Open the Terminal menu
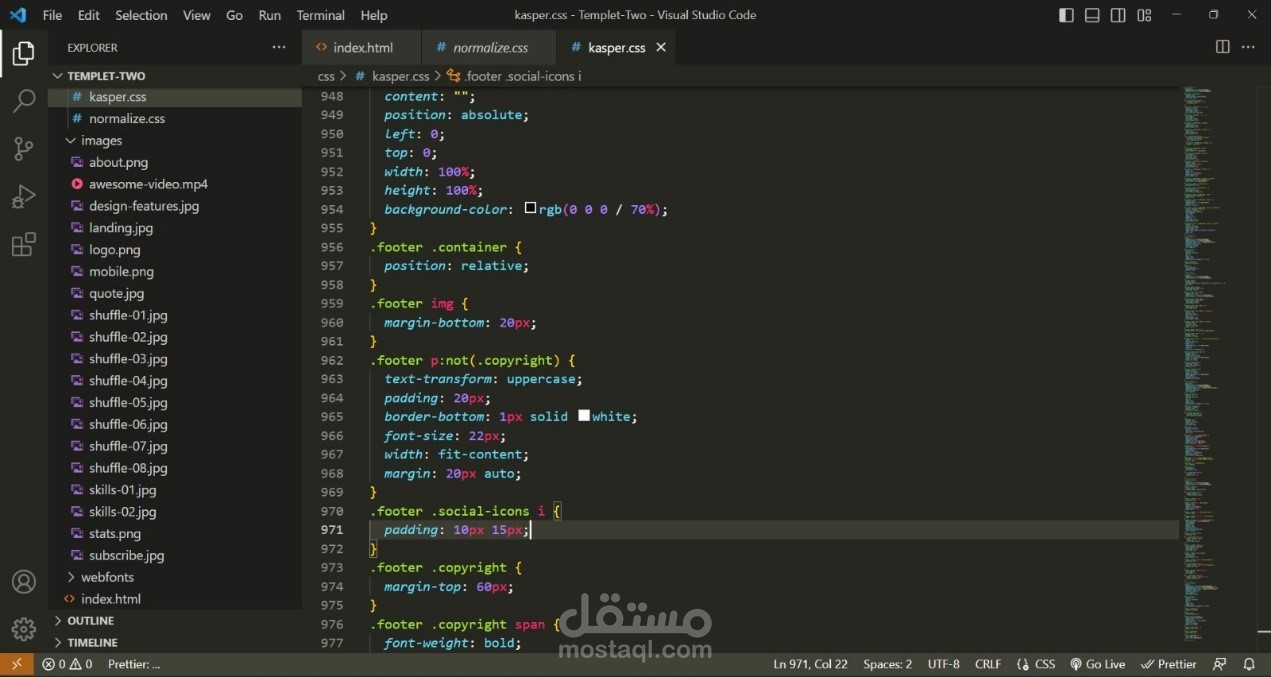Image resolution: width=1271 pixels, height=677 pixels. (320, 15)
